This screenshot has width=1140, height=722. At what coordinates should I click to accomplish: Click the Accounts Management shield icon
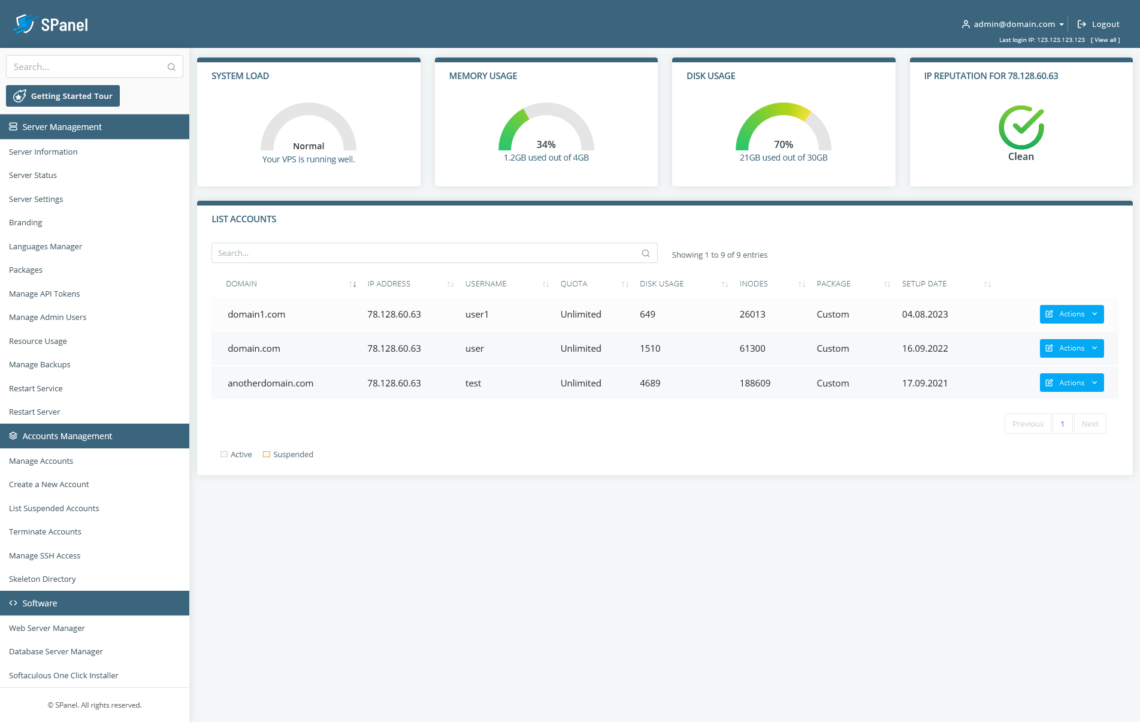tap(12, 435)
